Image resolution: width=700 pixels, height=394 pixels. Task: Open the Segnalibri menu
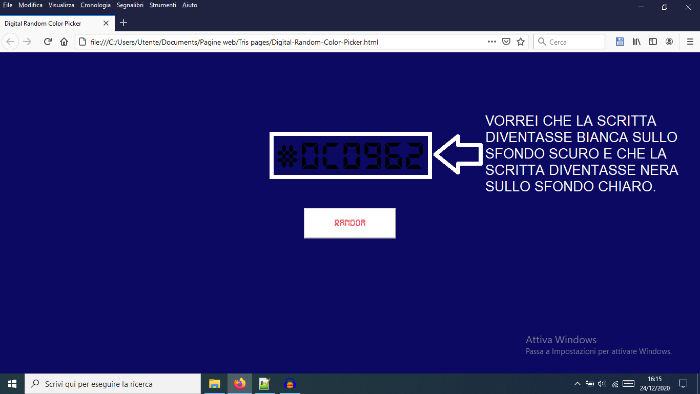pos(130,5)
